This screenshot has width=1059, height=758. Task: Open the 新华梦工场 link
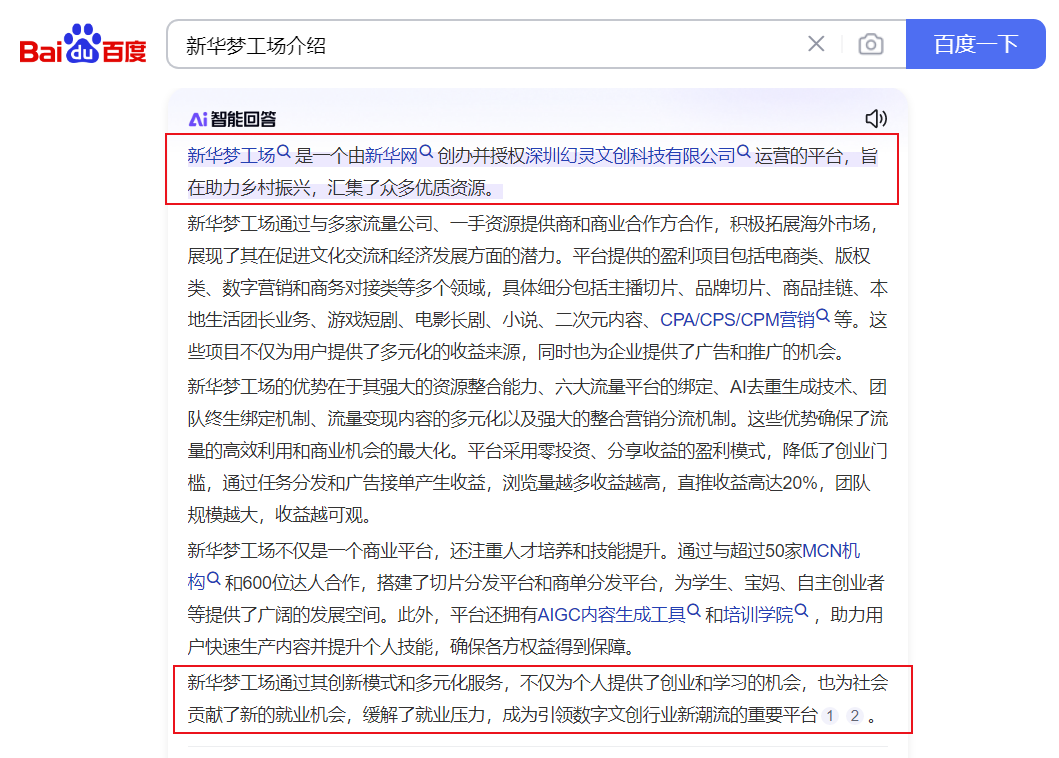pos(231,156)
